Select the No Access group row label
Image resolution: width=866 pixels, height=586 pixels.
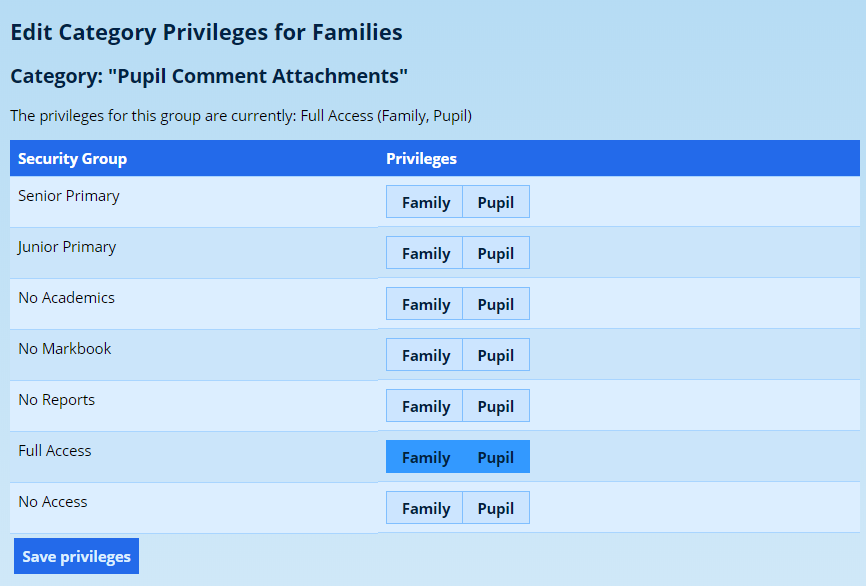[53, 502]
